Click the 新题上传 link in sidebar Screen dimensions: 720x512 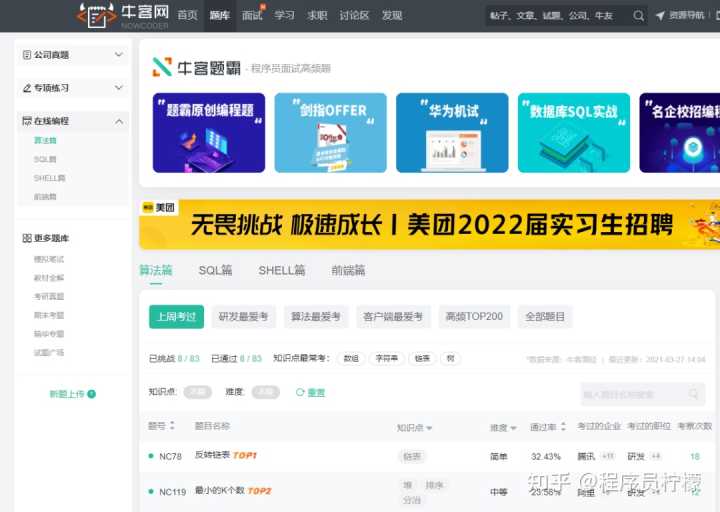point(67,394)
